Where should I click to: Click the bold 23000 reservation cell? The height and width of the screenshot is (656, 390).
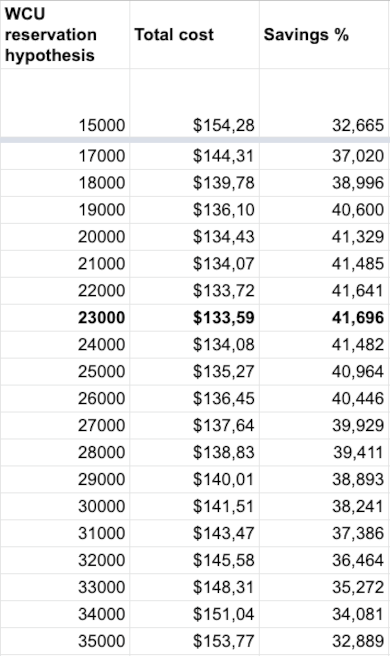coord(65,318)
